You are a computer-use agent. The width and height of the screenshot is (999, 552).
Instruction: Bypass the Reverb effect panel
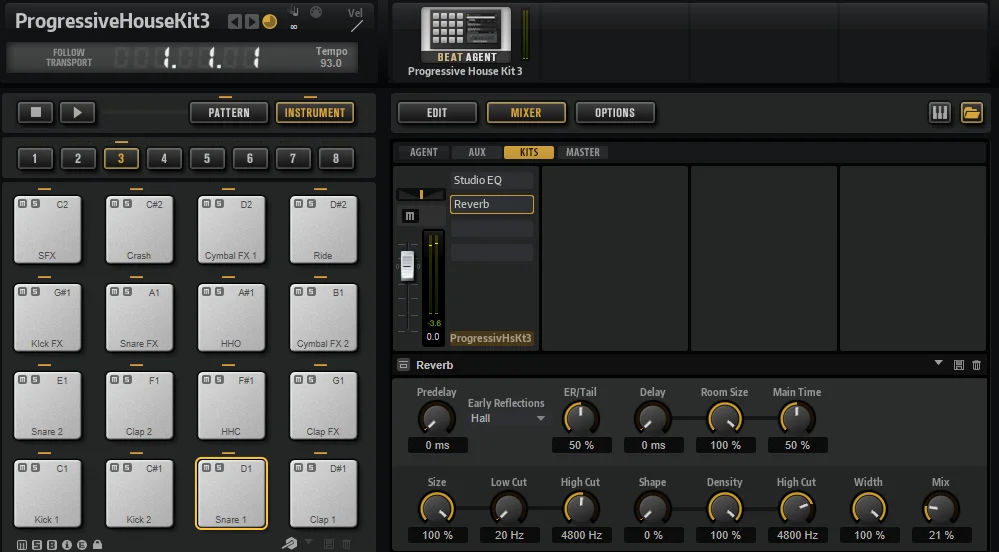tap(403, 365)
